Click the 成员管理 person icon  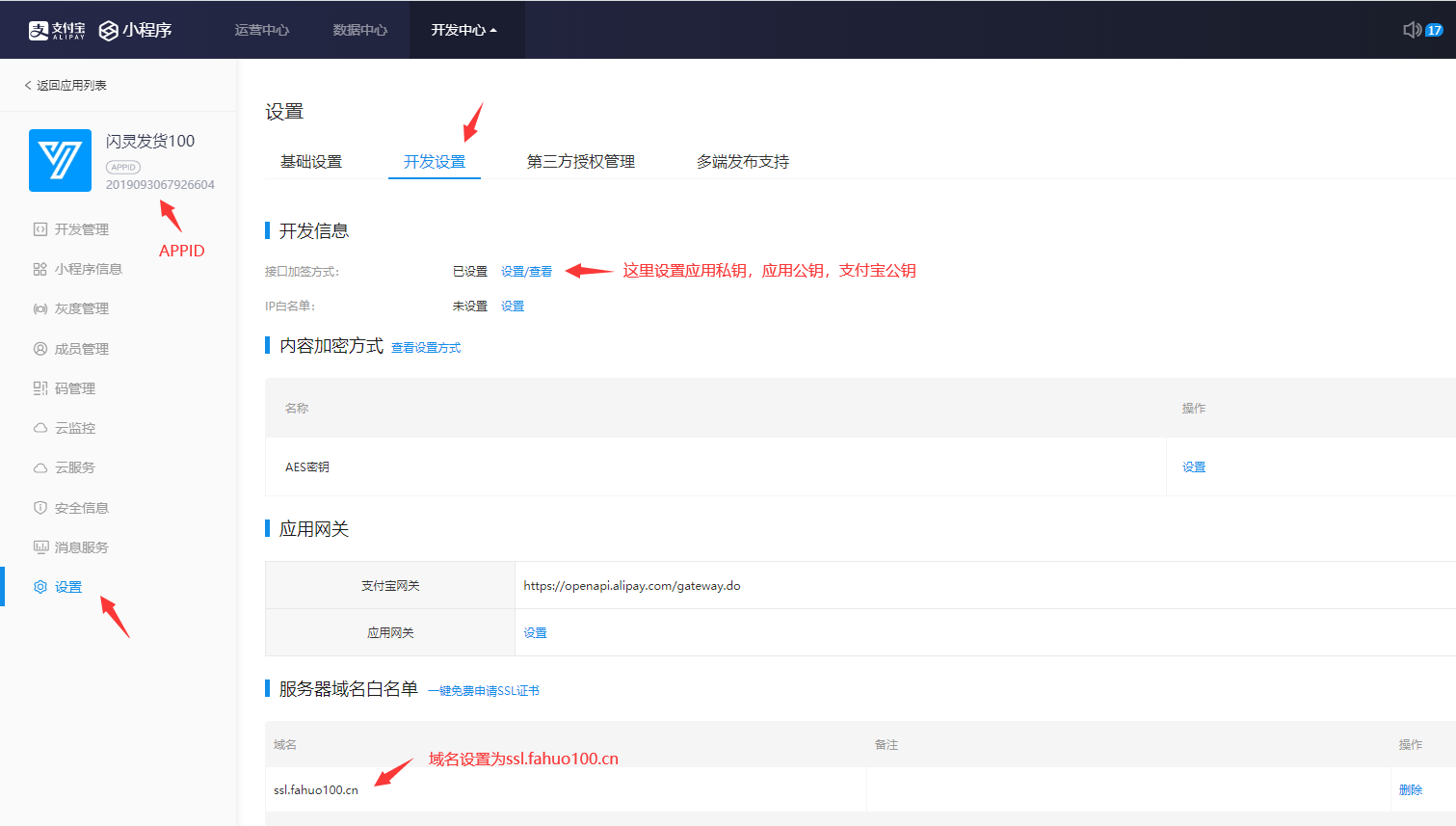[x=40, y=349]
